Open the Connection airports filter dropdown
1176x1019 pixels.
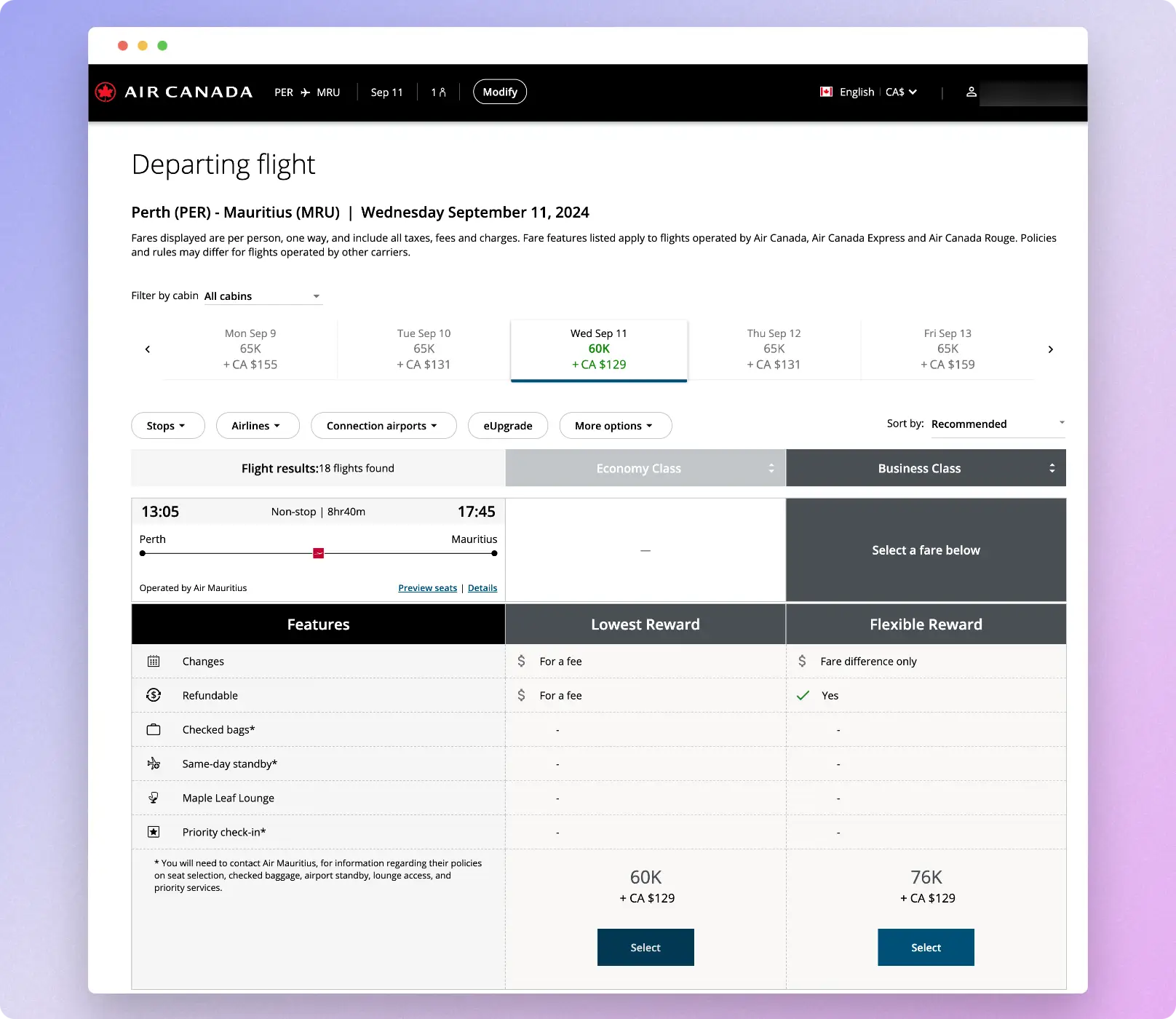(384, 426)
